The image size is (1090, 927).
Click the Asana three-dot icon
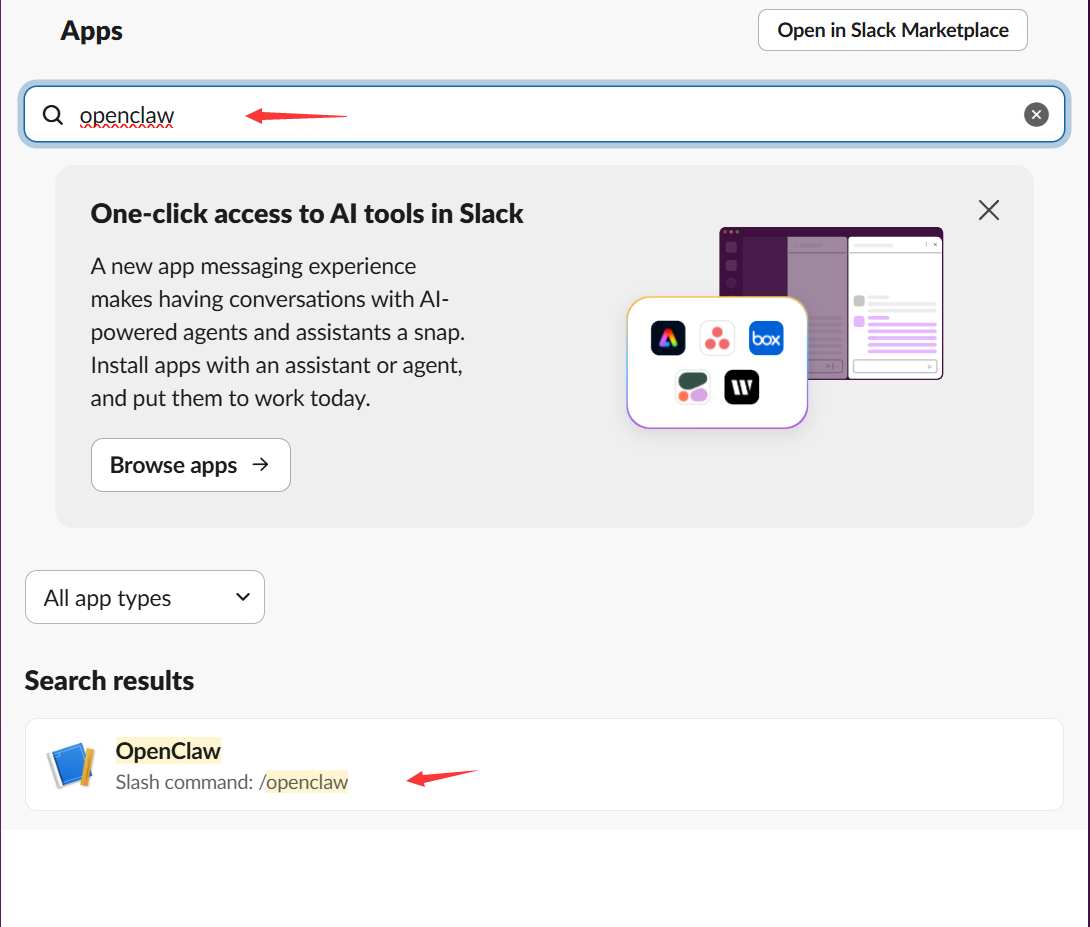[717, 338]
